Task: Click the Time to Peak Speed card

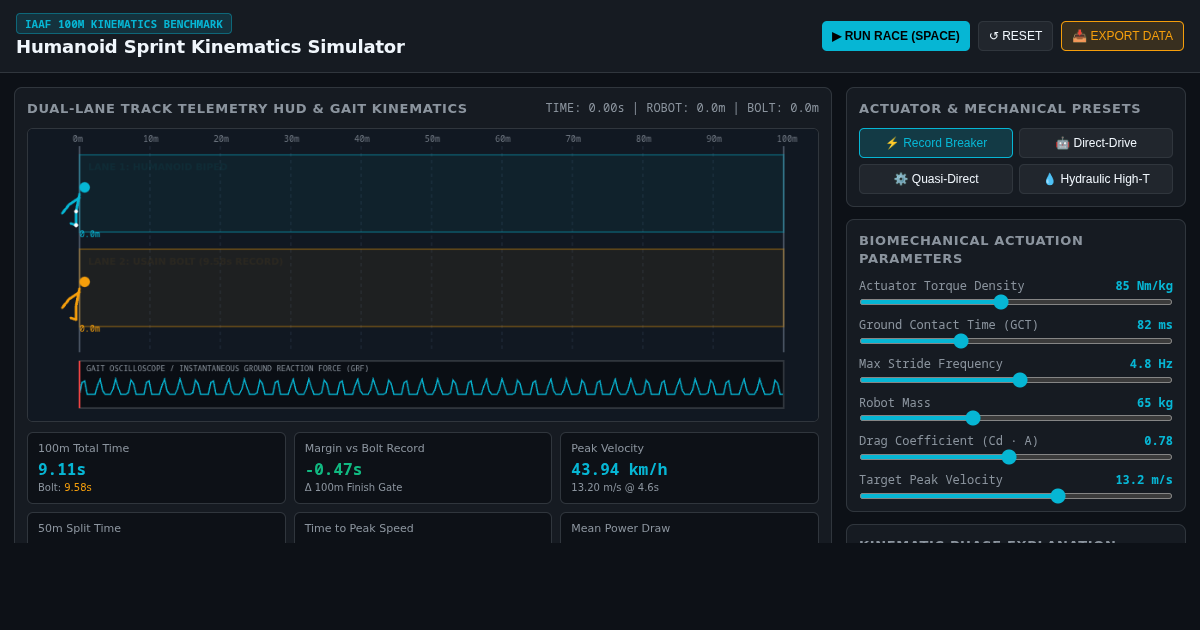Action: 423,528
